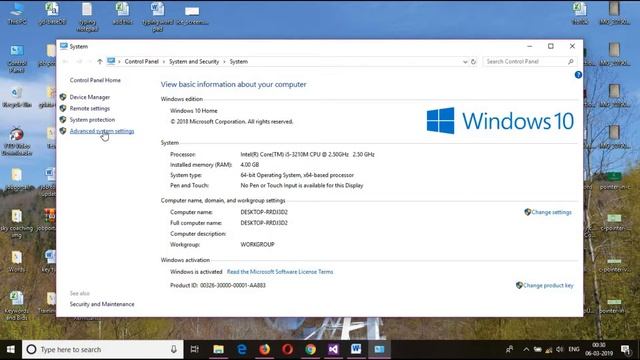Viewport: 640px width, 360px height.
Task: Click the People icon in the taskbar
Action: [x=510, y=349]
